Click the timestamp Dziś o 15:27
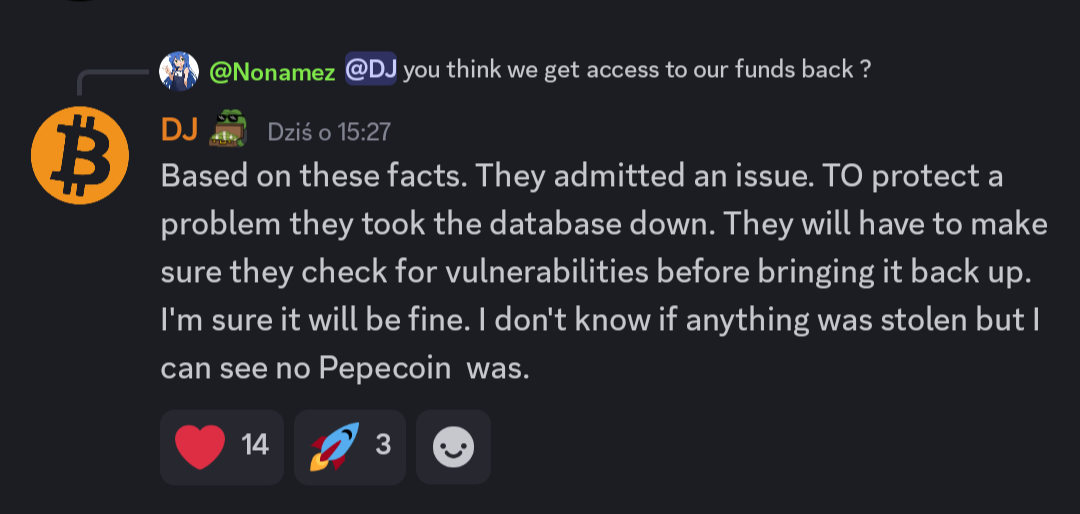This screenshot has height=514, width=1080. click(329, 131)
